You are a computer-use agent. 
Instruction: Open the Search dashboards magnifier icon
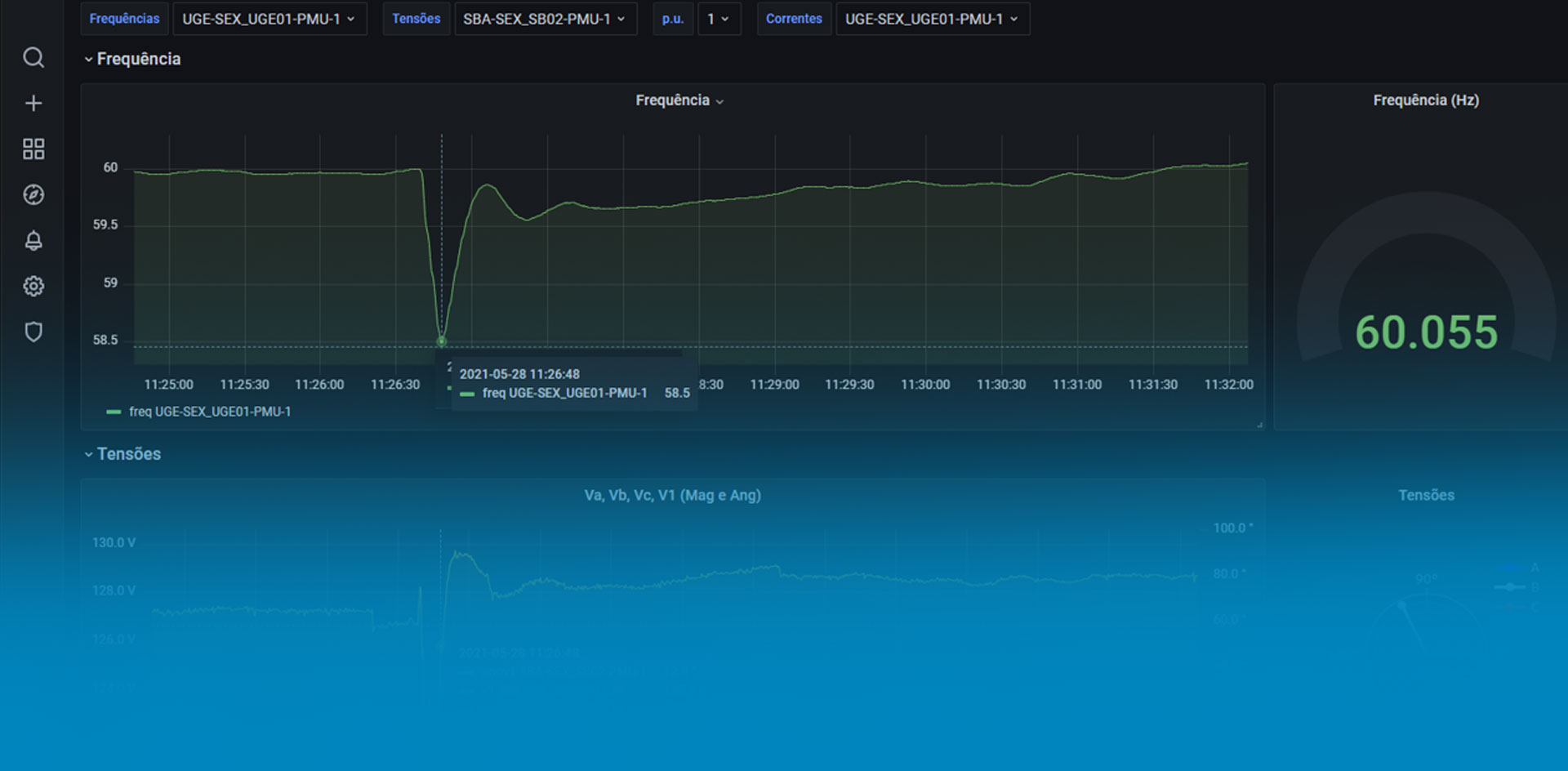(33, 58)
